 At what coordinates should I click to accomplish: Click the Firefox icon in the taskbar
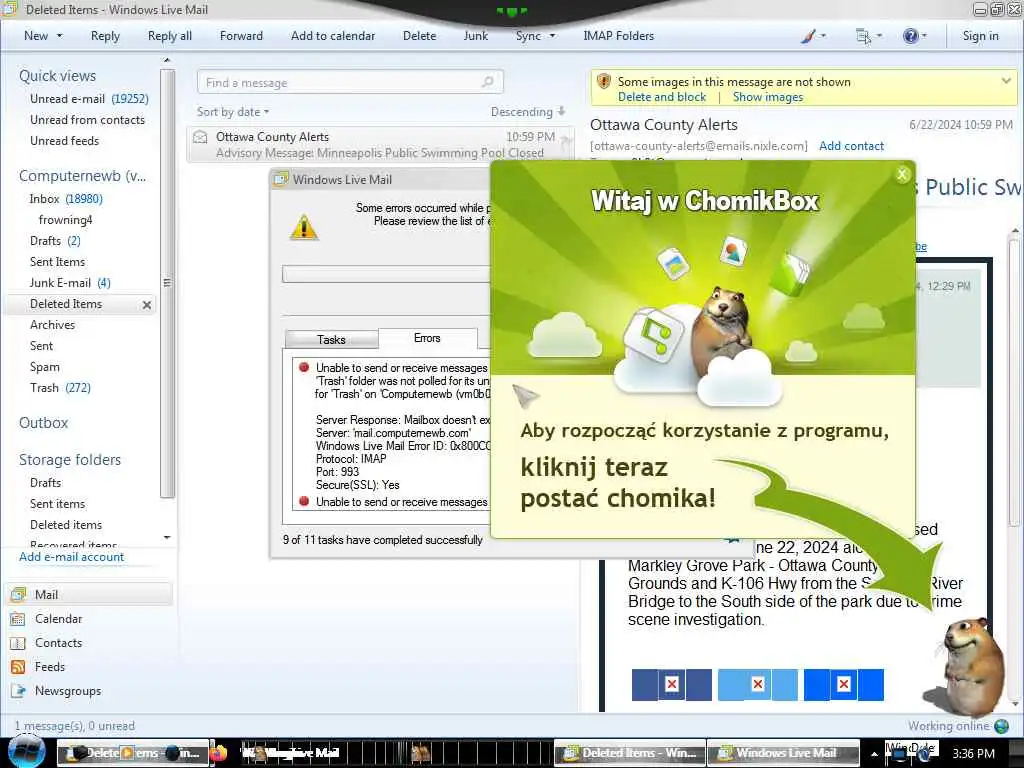219,753
